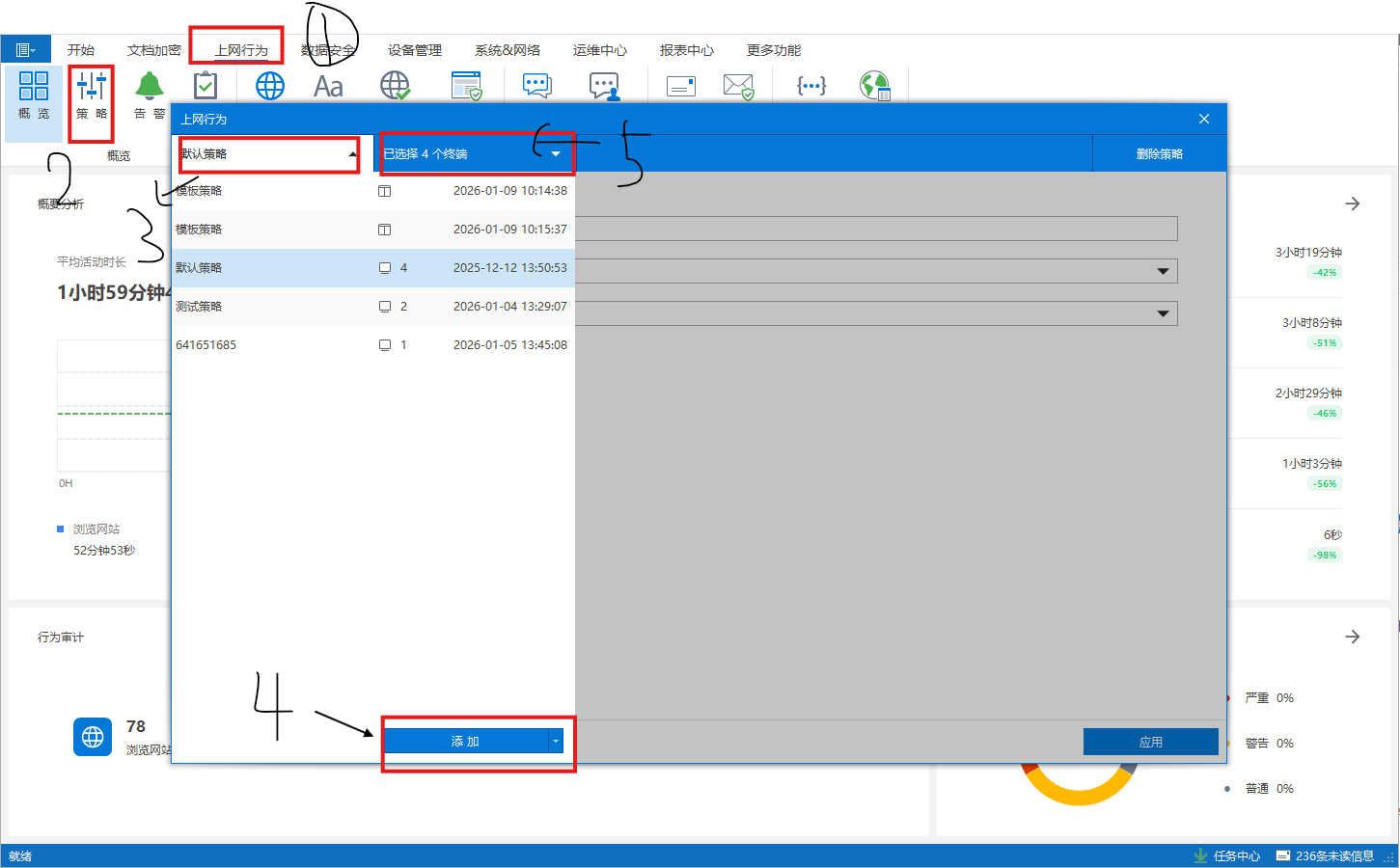
Task: Select the 641651685 policy row
Action: (372, 345)
